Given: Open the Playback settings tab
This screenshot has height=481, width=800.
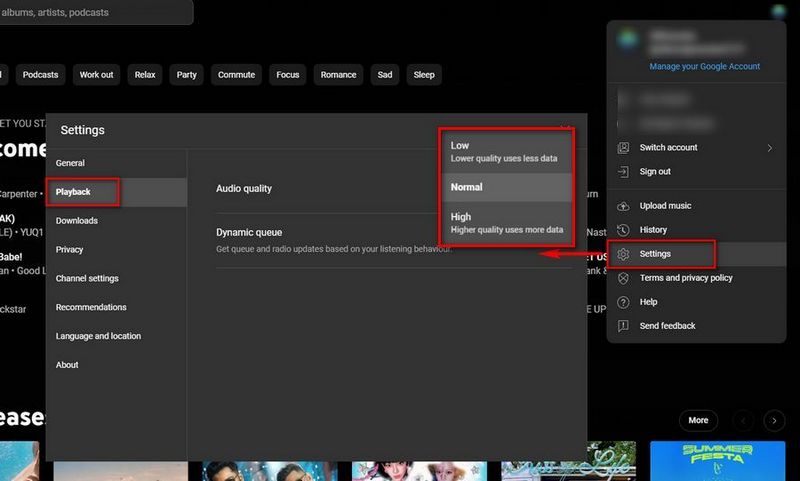Looking at the screenshot, I should (x=83, y=192).
